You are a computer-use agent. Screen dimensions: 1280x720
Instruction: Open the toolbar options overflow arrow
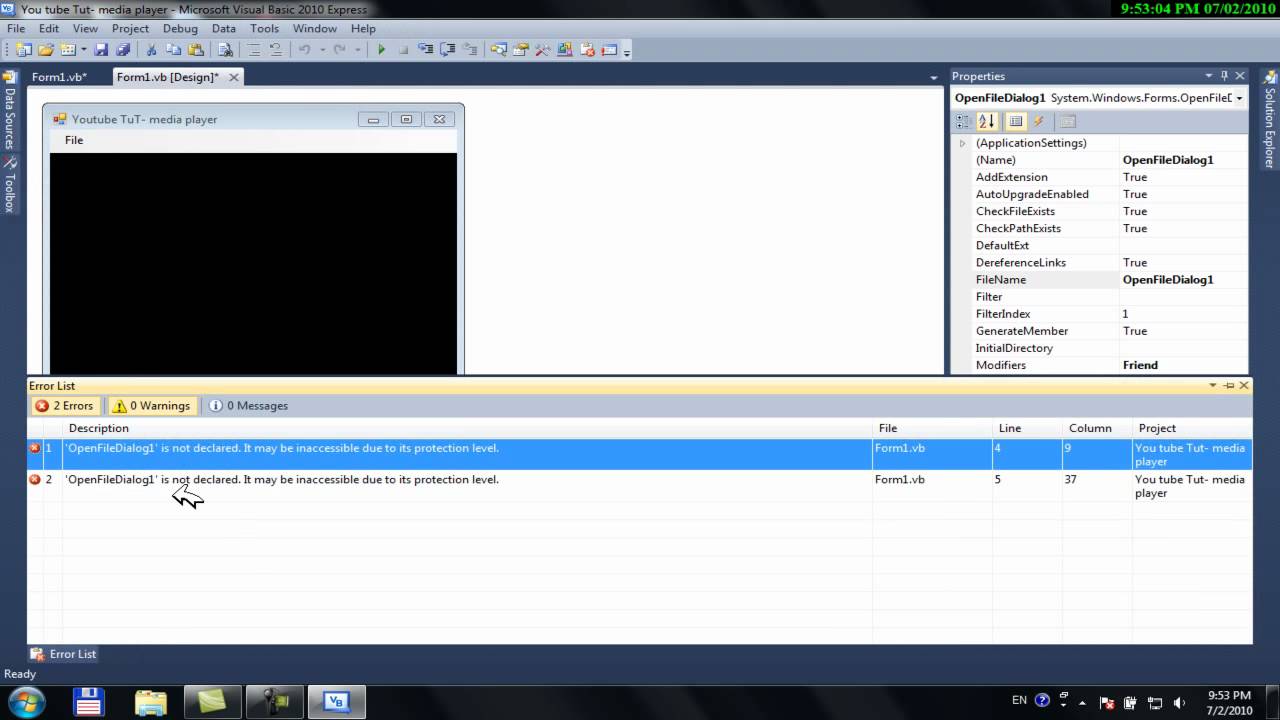click(627, 52)
